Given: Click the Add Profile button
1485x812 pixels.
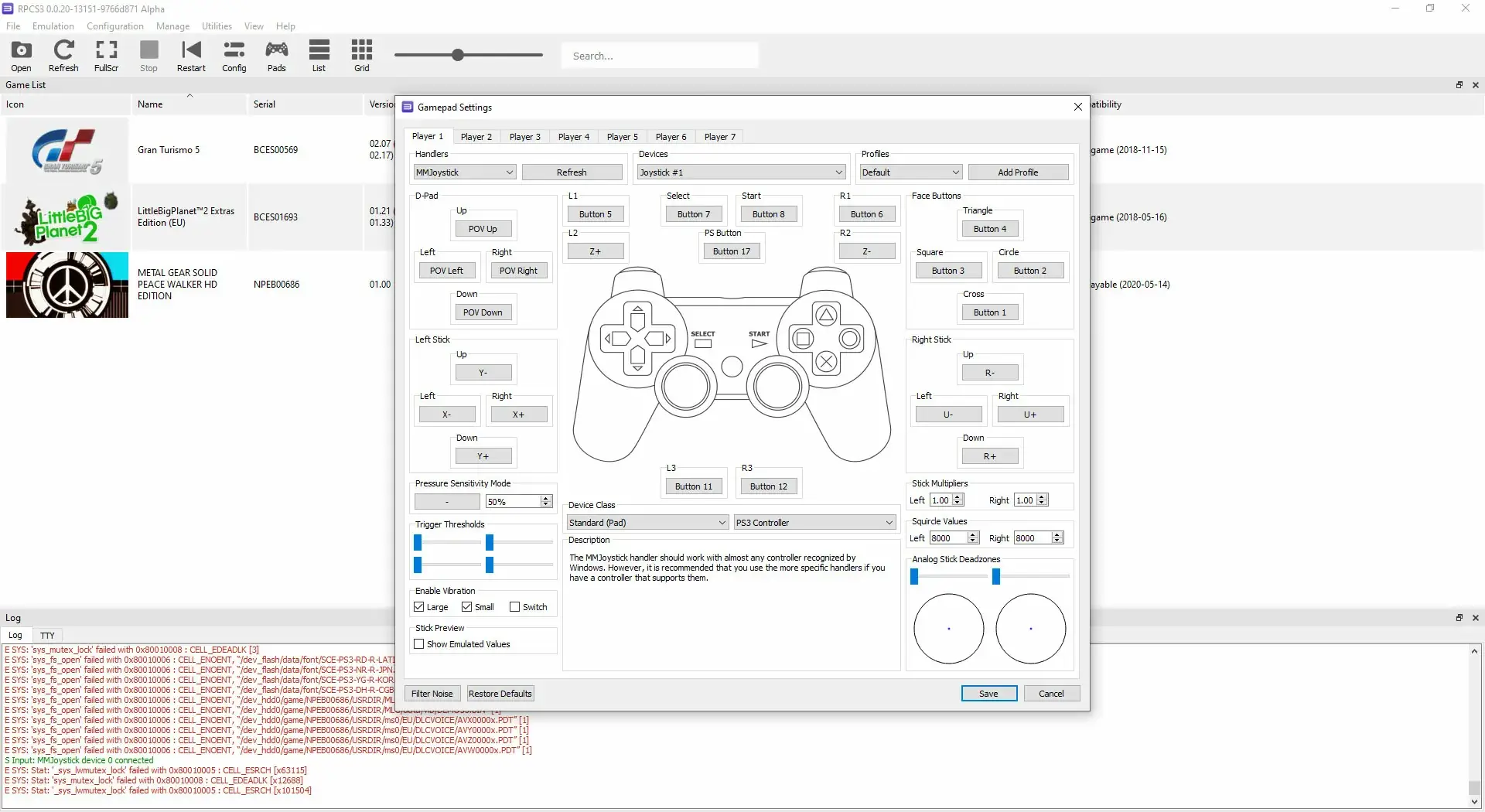Looking at the screenshot, I should (x=1018, y=172).
